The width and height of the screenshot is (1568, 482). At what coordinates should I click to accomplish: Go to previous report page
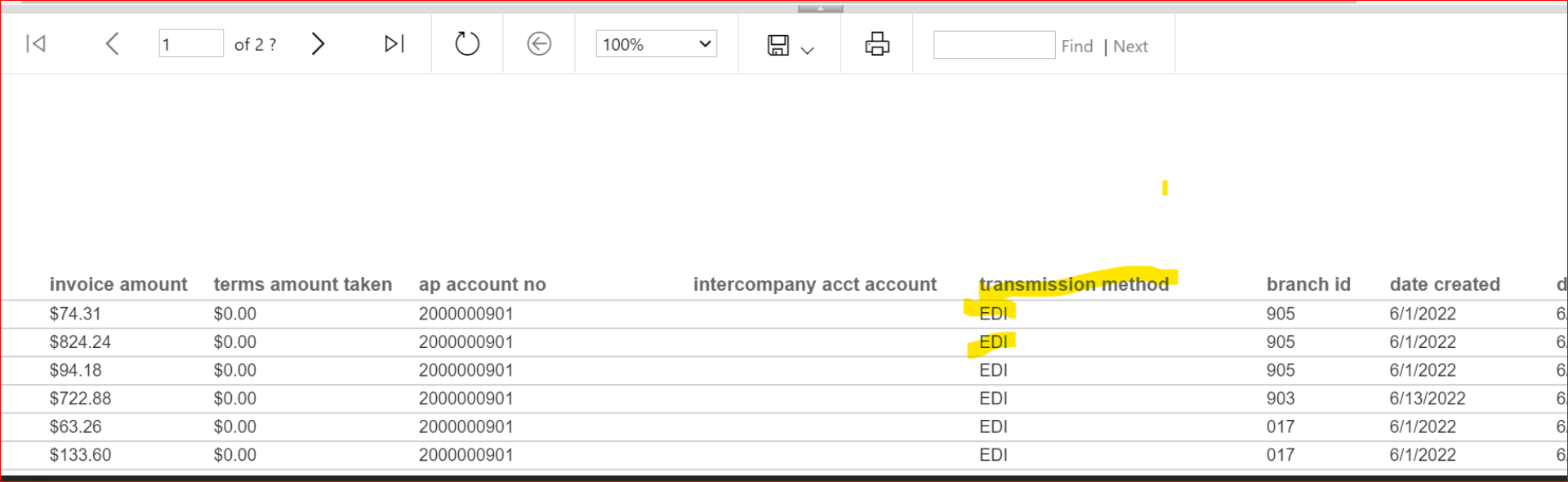(x=113, y=44)
